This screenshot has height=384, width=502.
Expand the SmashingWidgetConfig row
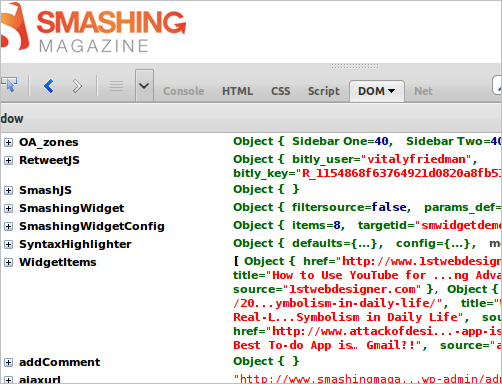(x=8, y=227)
